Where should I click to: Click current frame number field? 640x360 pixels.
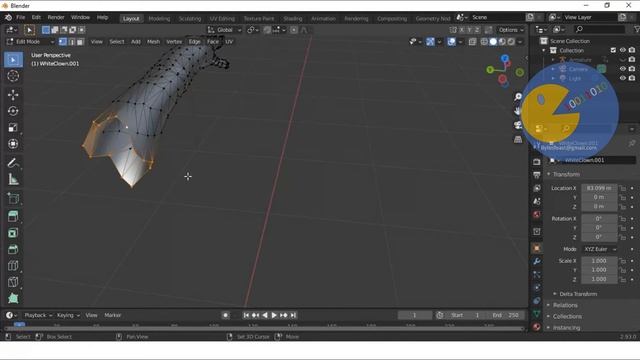tap(415, 315)
